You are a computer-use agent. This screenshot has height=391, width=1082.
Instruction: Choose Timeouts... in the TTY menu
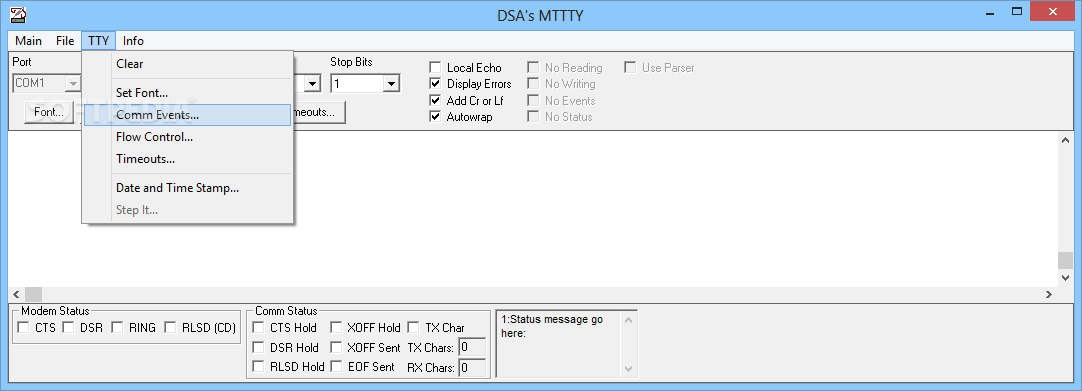188,159
